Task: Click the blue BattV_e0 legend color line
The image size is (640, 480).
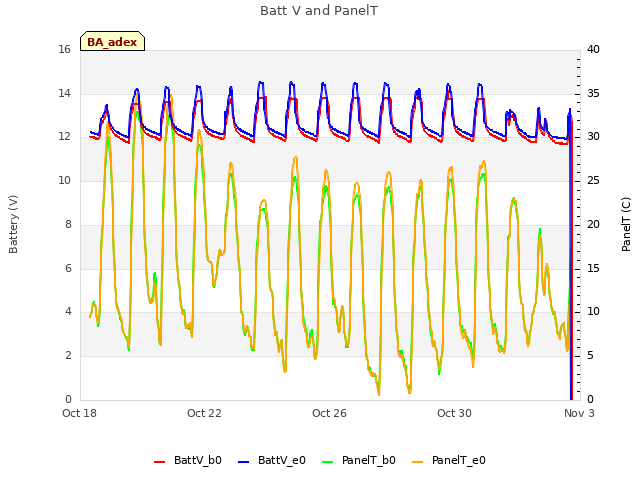Action: click(x=243, y=462)
